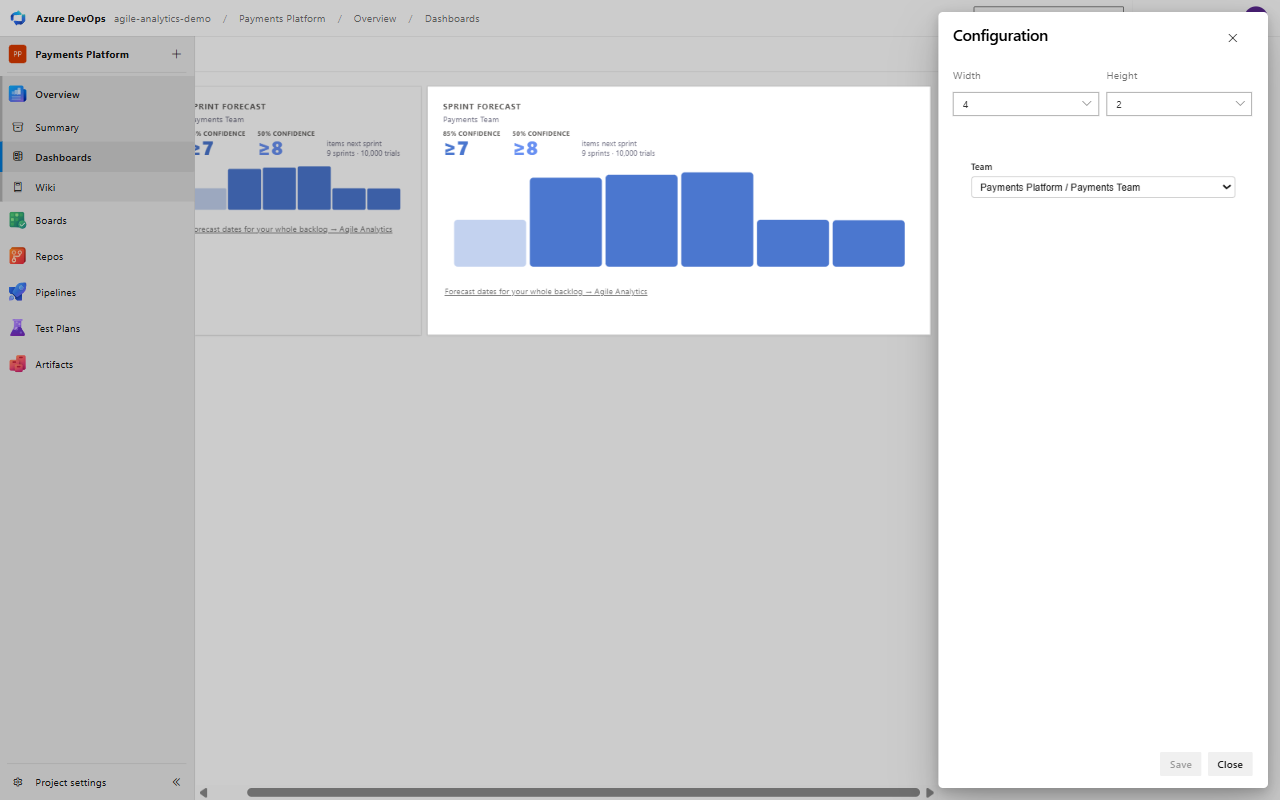Open the Overview menu item

(x=97, y=94)
